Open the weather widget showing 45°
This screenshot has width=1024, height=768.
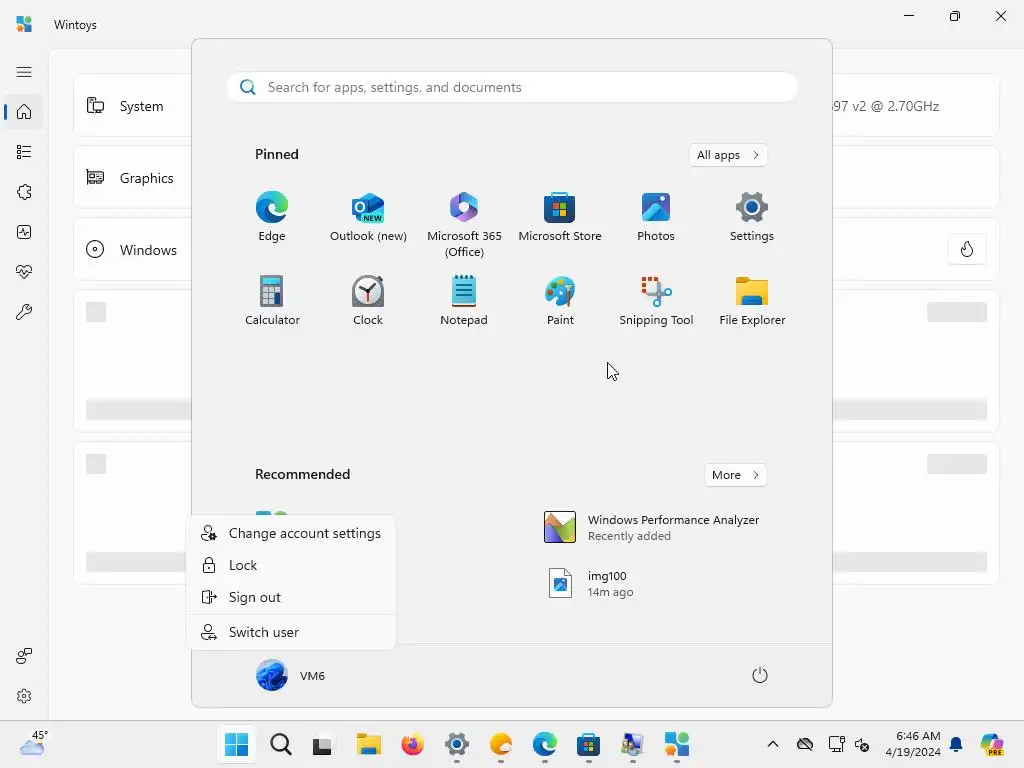click(33, 744)
